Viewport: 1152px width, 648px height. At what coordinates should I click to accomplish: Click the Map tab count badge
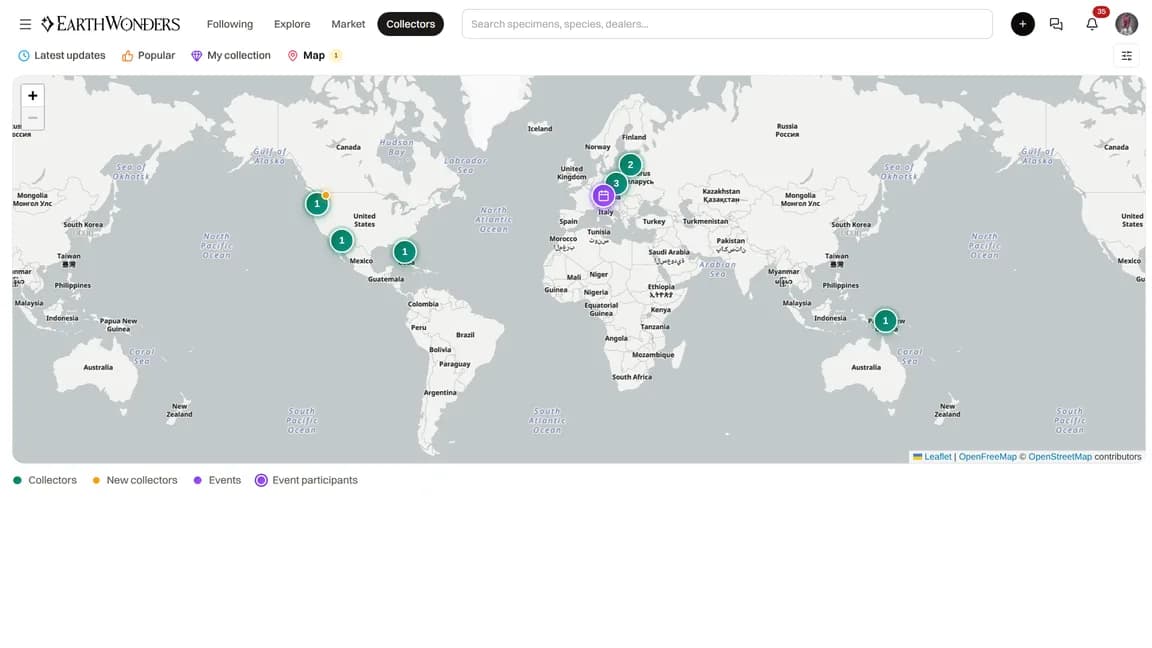pos(336,56)
